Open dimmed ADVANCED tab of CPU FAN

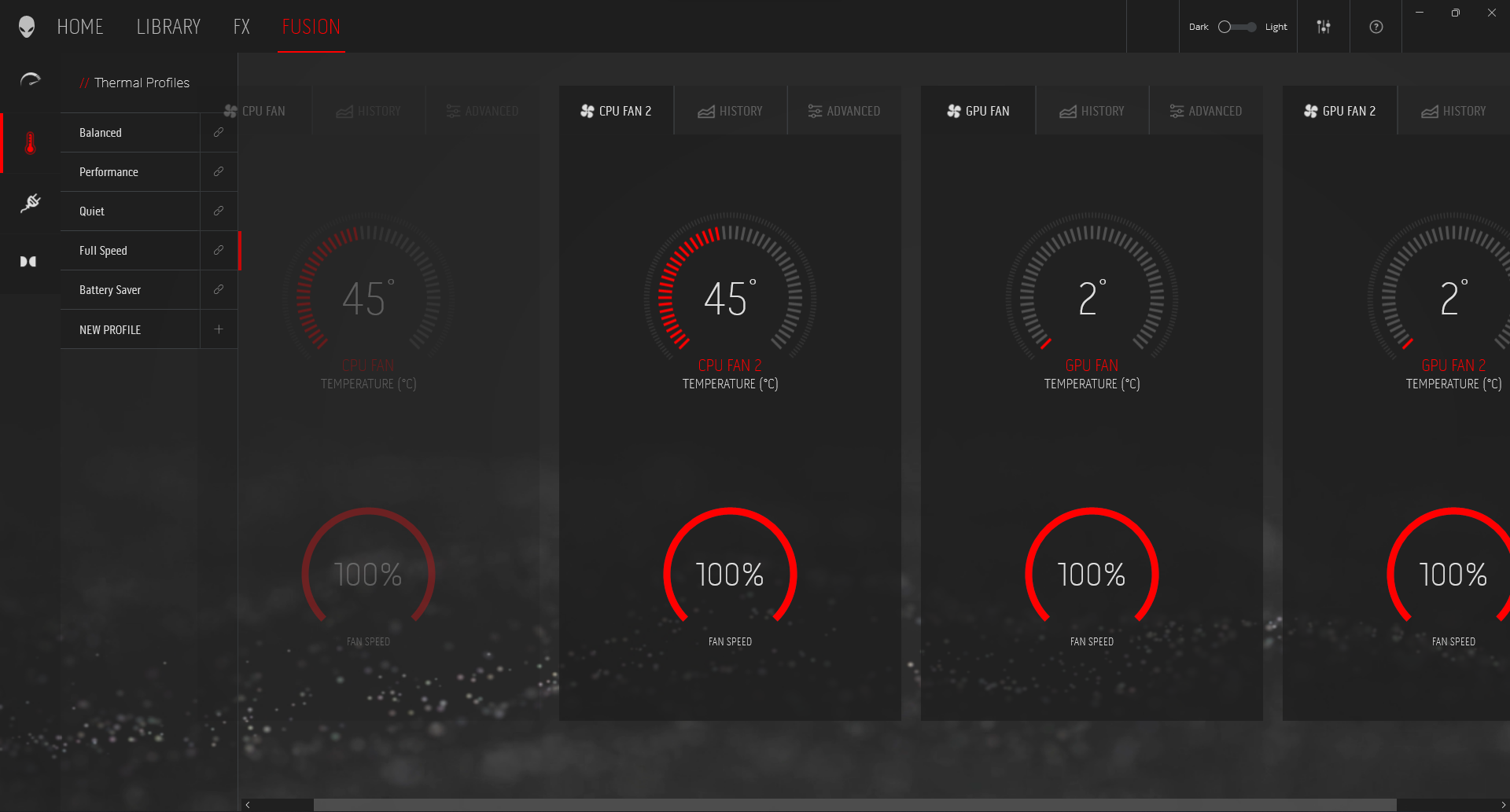point(483,111)
